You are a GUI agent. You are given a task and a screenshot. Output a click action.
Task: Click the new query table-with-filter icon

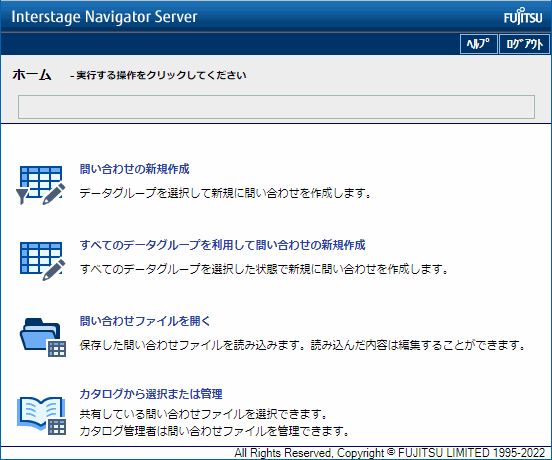(41, 185)
